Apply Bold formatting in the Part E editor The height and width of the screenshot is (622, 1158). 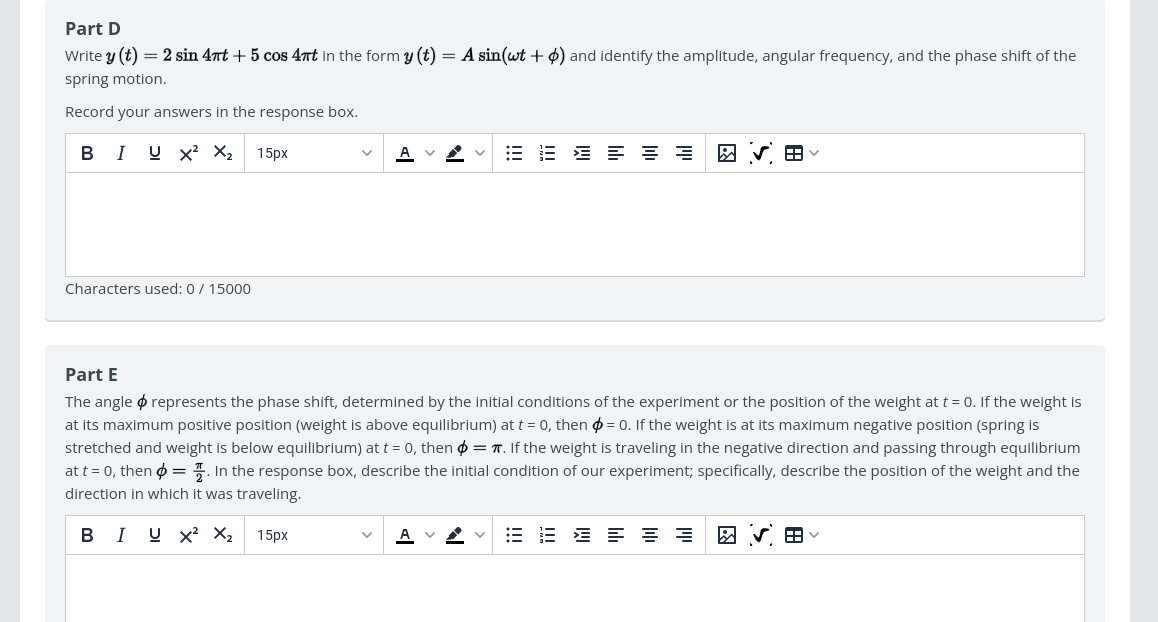tap(87, 535)
